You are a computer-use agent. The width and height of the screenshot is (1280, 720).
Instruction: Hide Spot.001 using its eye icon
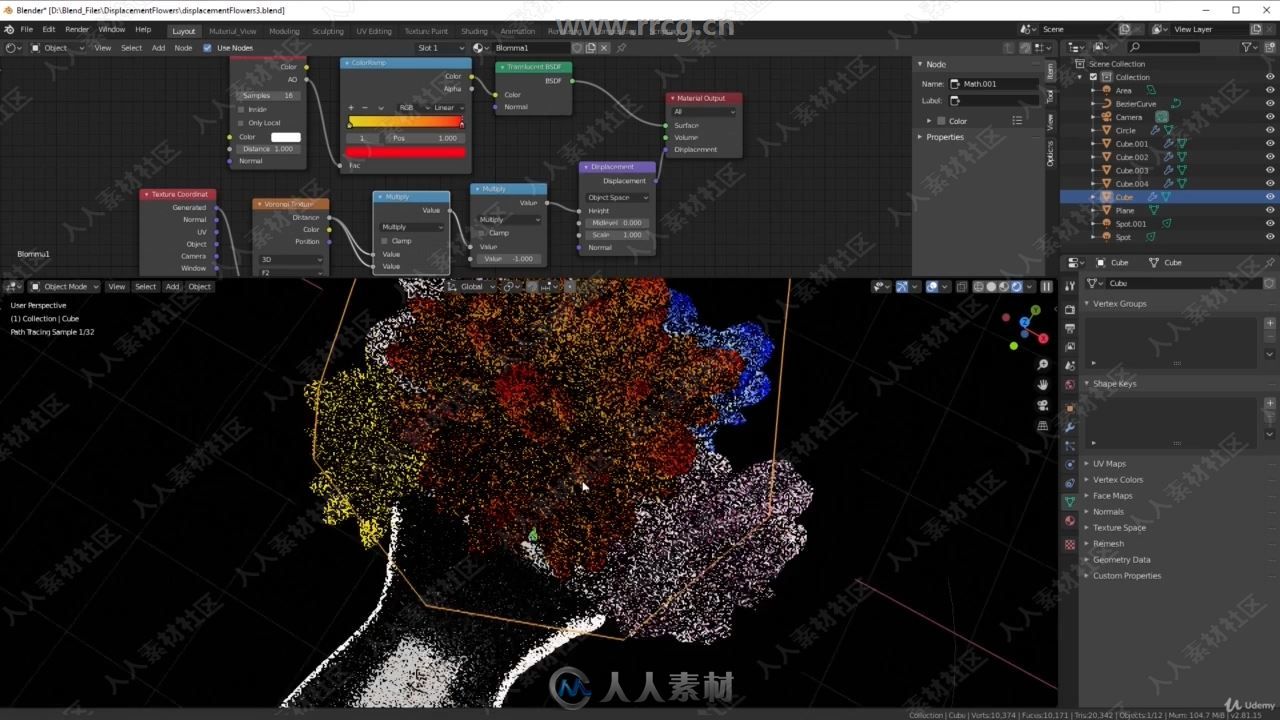[x=1270, y=223]
